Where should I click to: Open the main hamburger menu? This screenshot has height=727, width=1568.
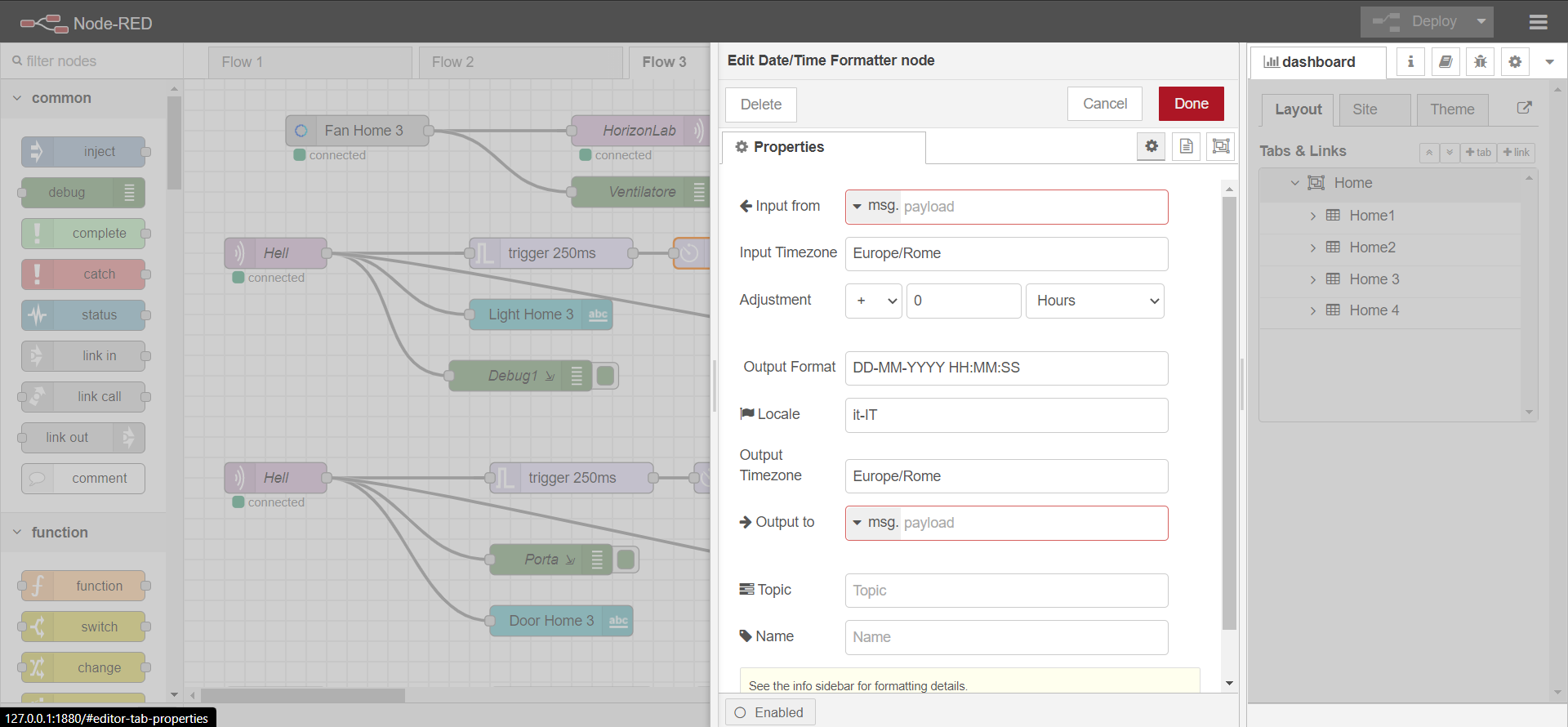[x=1539, y=22]
